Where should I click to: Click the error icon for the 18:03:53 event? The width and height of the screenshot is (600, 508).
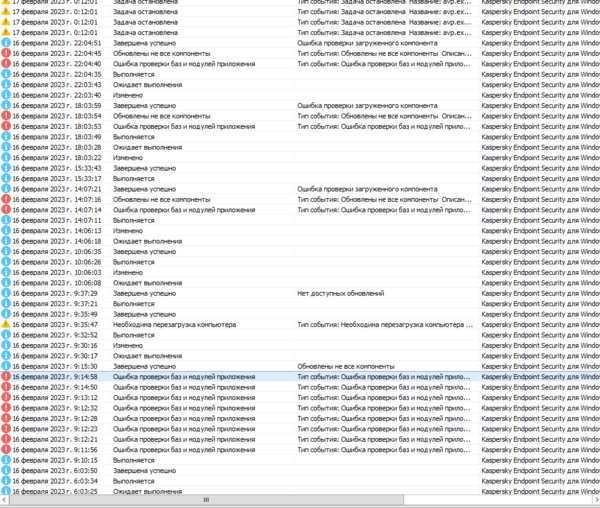click(x=6, y=126)
